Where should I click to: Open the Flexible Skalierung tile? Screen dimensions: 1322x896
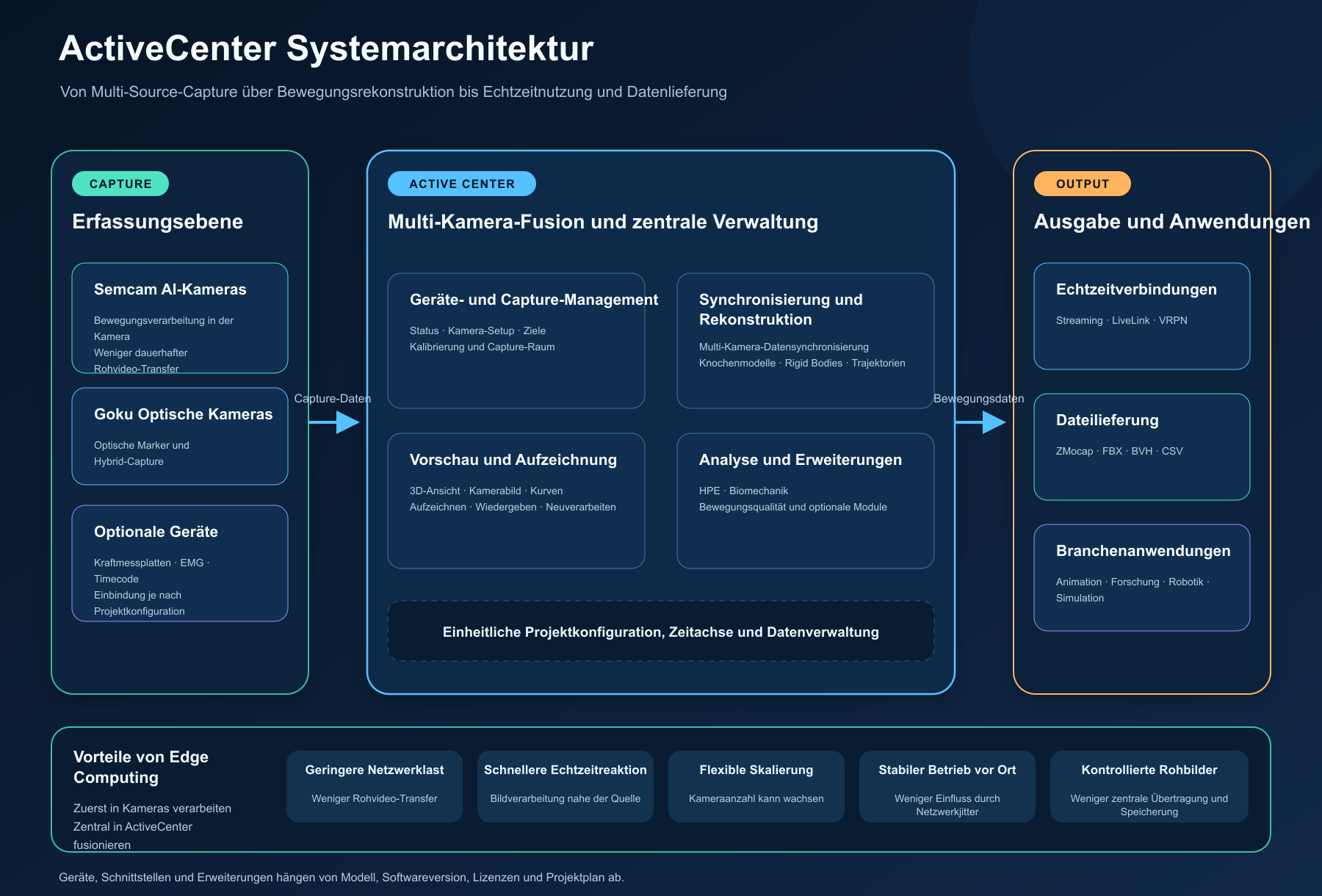(x=756, y=787)
